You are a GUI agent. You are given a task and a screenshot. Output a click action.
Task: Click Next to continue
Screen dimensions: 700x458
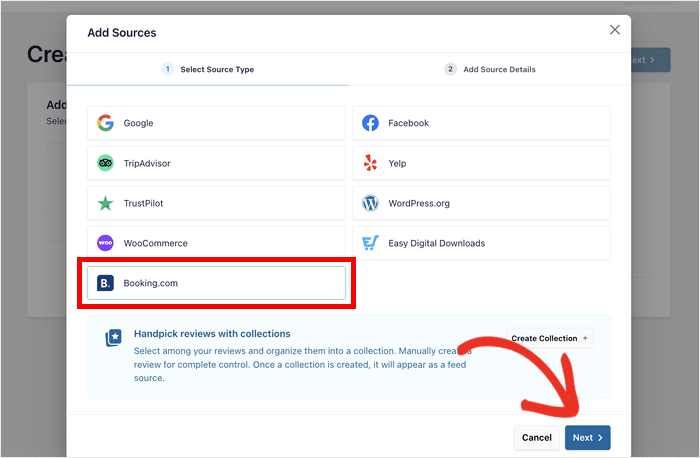(x=588, y=437)
